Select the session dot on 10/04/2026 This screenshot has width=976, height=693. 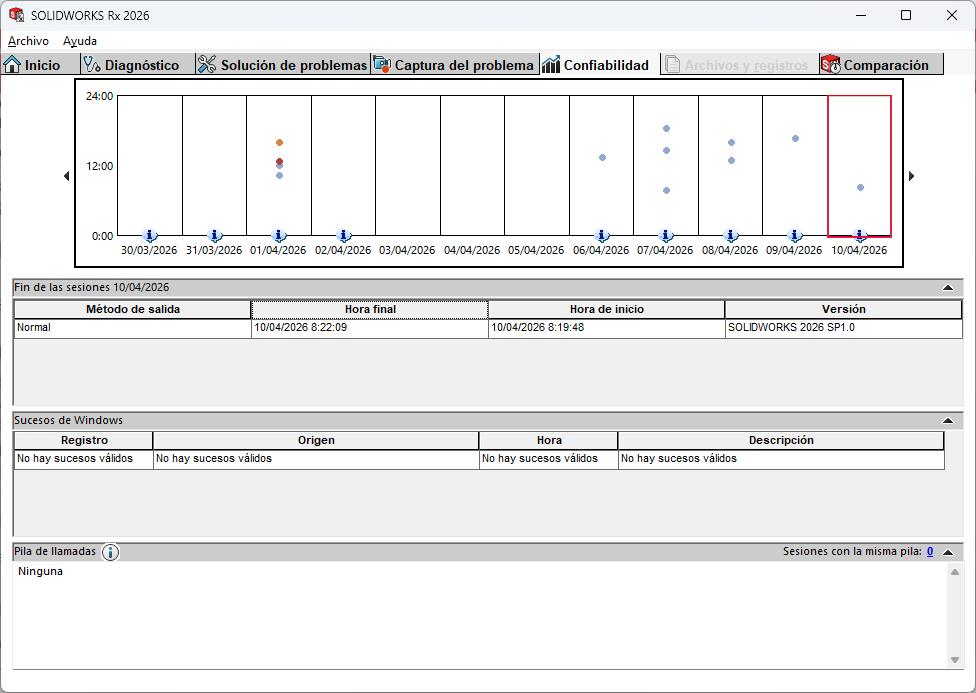860,187
